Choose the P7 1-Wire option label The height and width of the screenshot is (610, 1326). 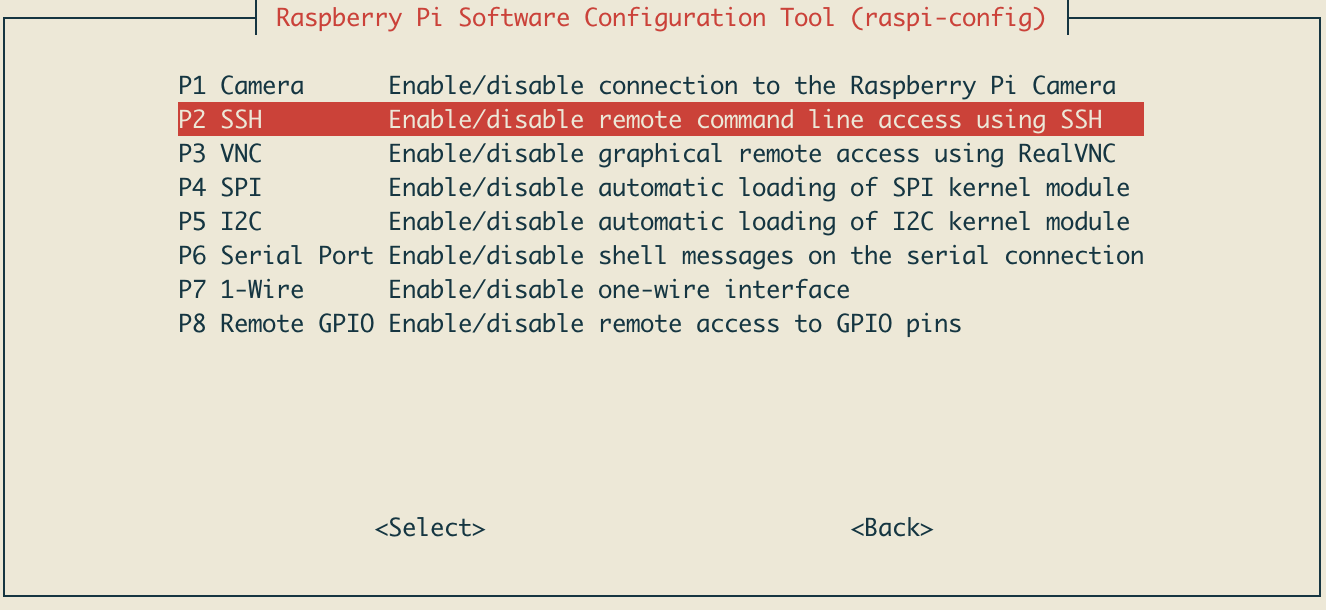click(241, 290)
